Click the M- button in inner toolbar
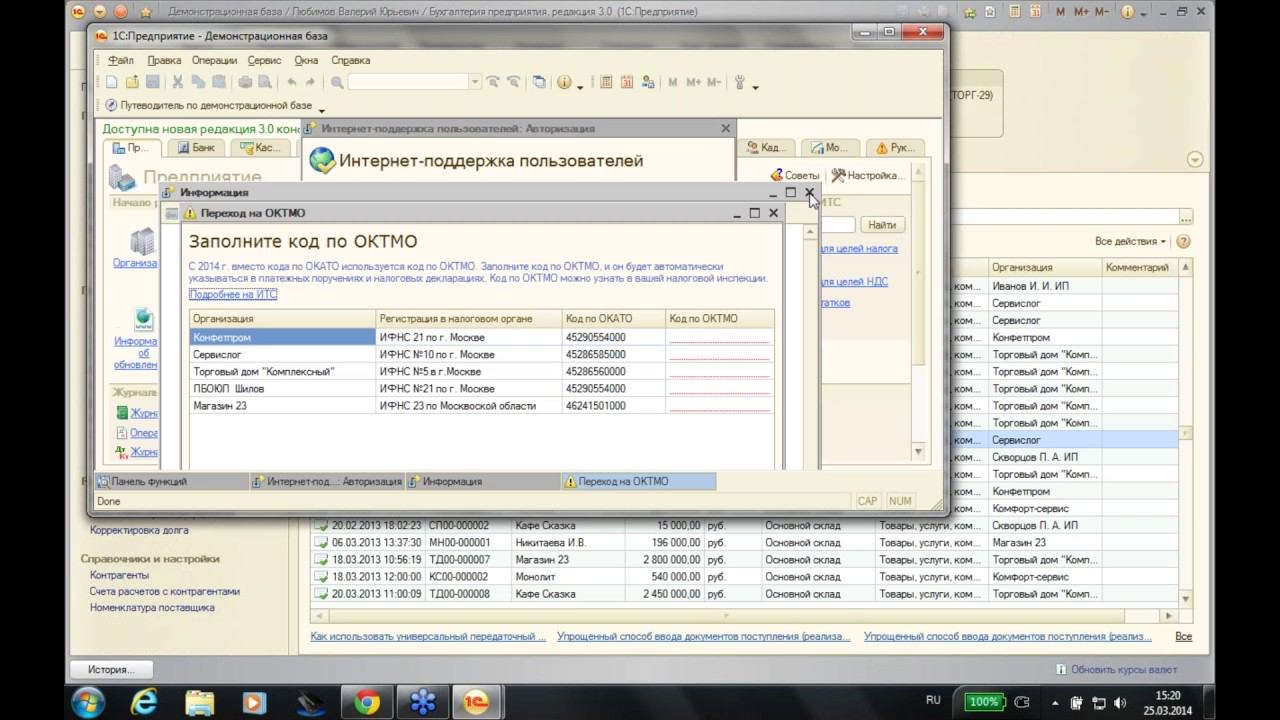The width and height of the screenshot is (1280, 720). point(714,82)
